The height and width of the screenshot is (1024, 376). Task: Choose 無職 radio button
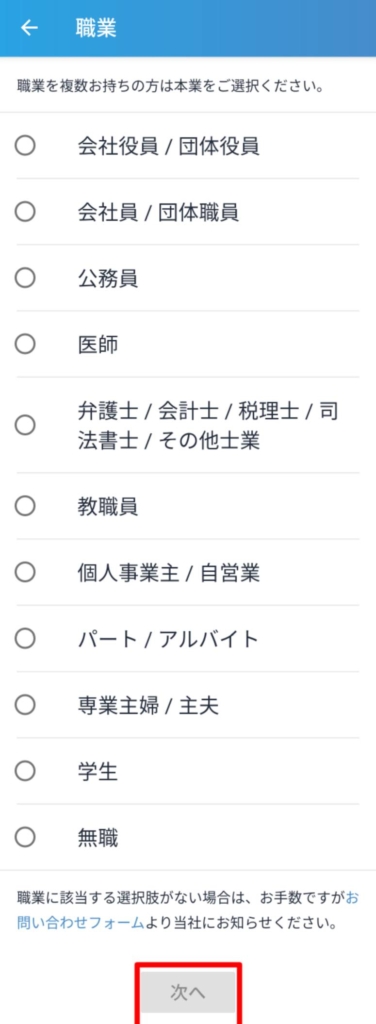(x=25, y=837)
